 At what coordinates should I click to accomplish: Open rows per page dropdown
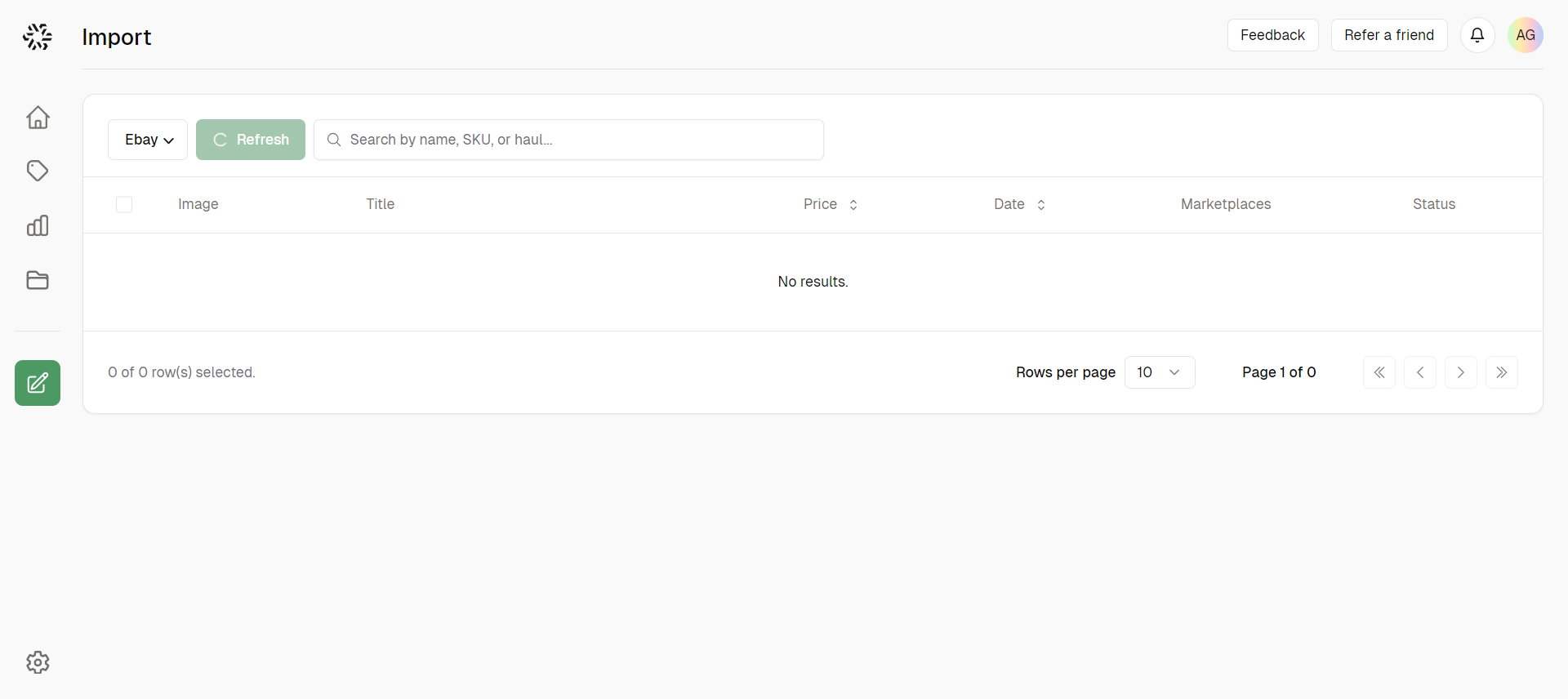(1160, 372)
